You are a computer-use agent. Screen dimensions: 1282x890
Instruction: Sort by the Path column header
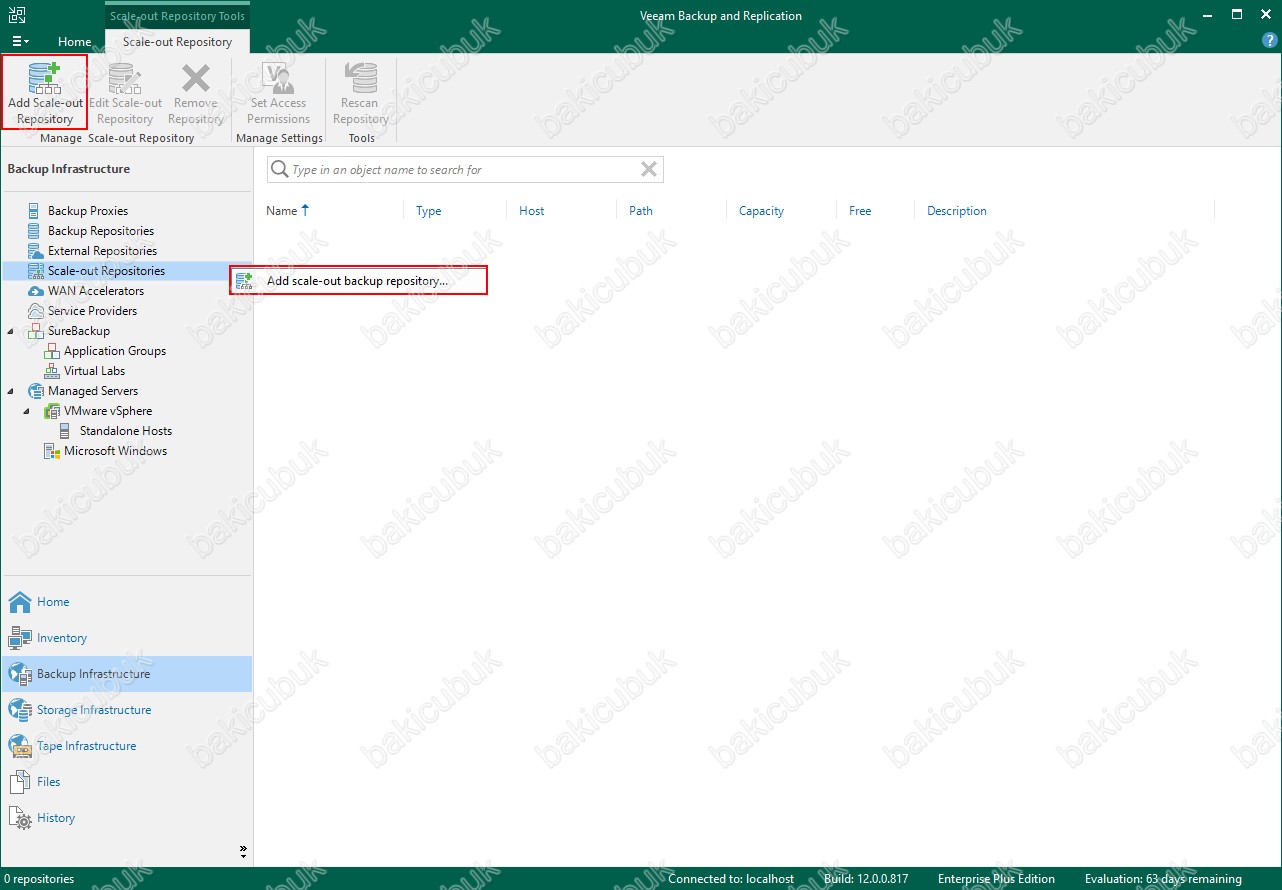(641, 211)
